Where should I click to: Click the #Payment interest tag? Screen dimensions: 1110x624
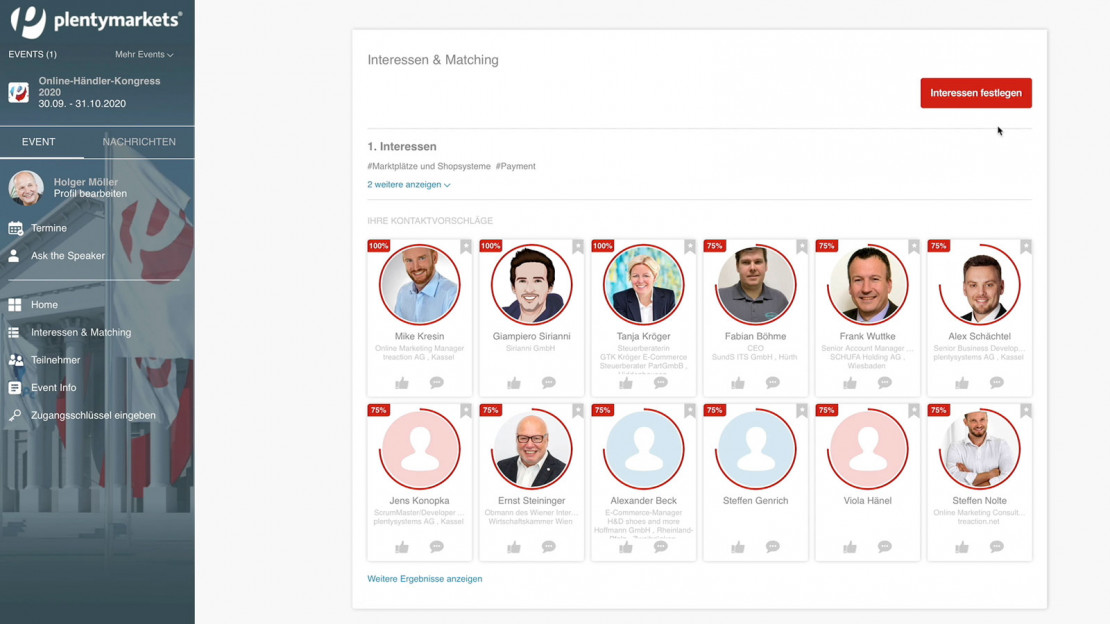pyautogui.click(x=515, y=166)
